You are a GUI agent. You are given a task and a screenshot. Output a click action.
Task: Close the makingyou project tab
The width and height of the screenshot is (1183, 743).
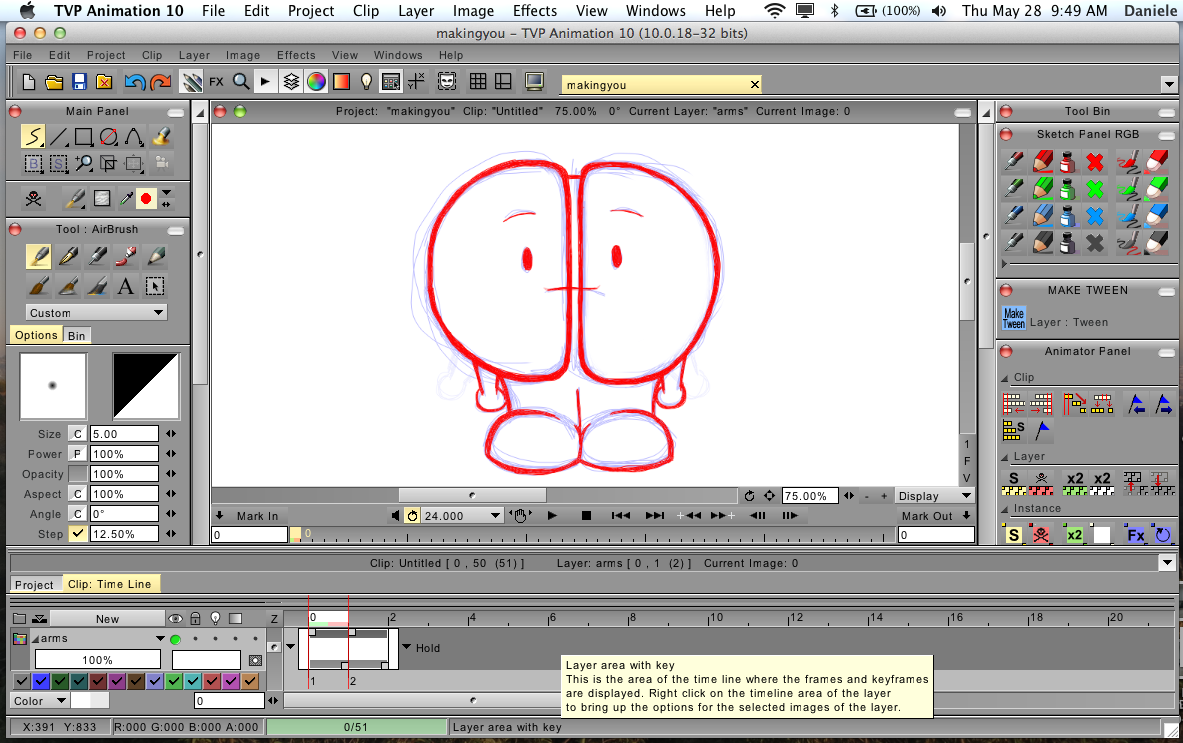pyautogui.click(x=754, y=84)
